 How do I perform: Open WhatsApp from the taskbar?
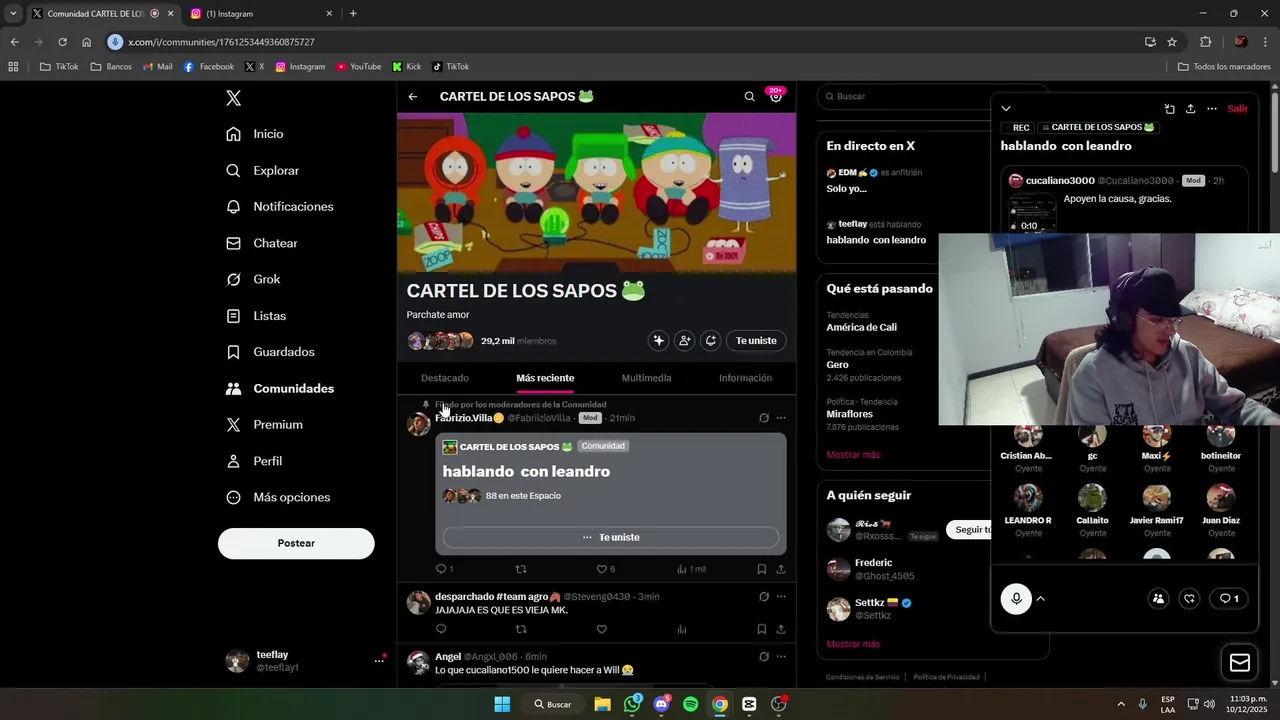[632, 704]
